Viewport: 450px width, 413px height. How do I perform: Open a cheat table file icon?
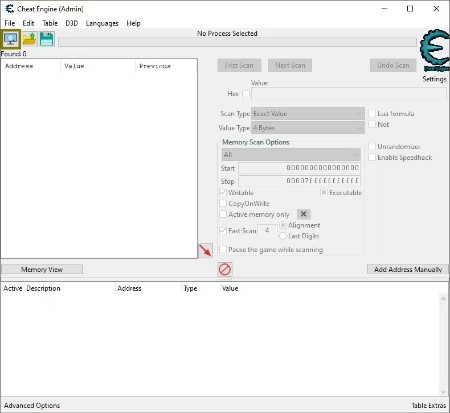pos(29,39)
